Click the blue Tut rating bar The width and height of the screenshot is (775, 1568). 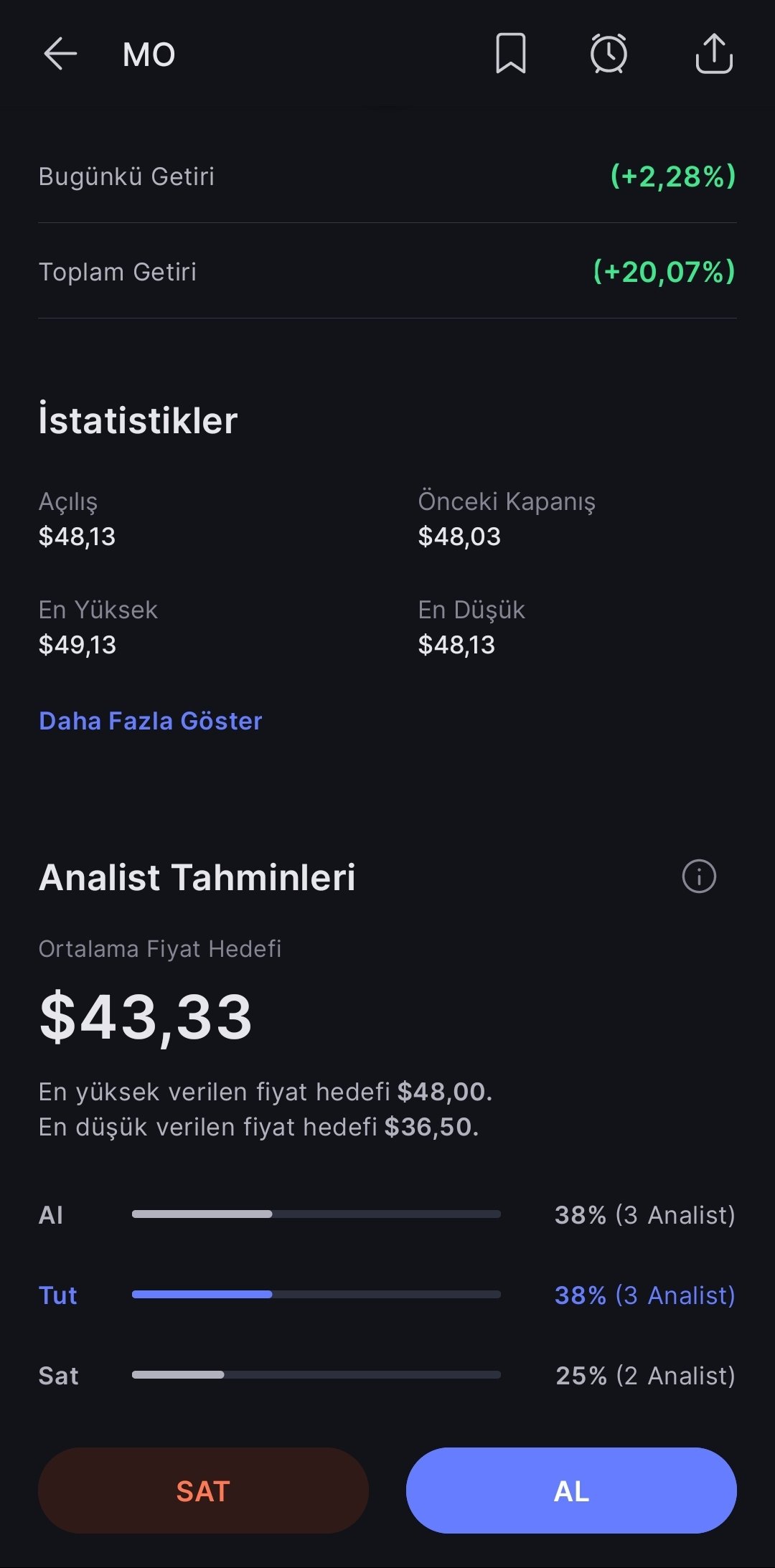pos(316,1295)
